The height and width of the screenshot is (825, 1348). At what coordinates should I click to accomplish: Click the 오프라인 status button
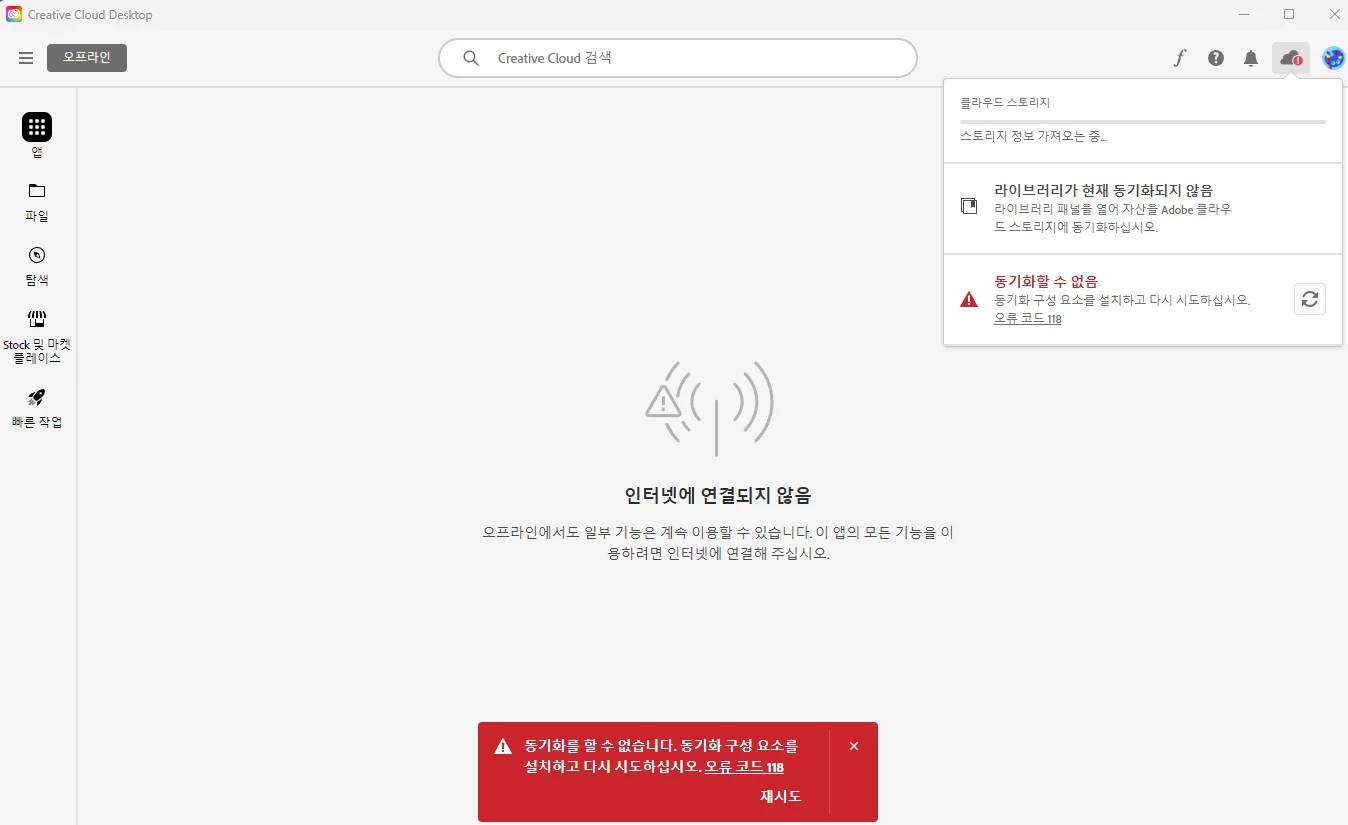(87, 58)
